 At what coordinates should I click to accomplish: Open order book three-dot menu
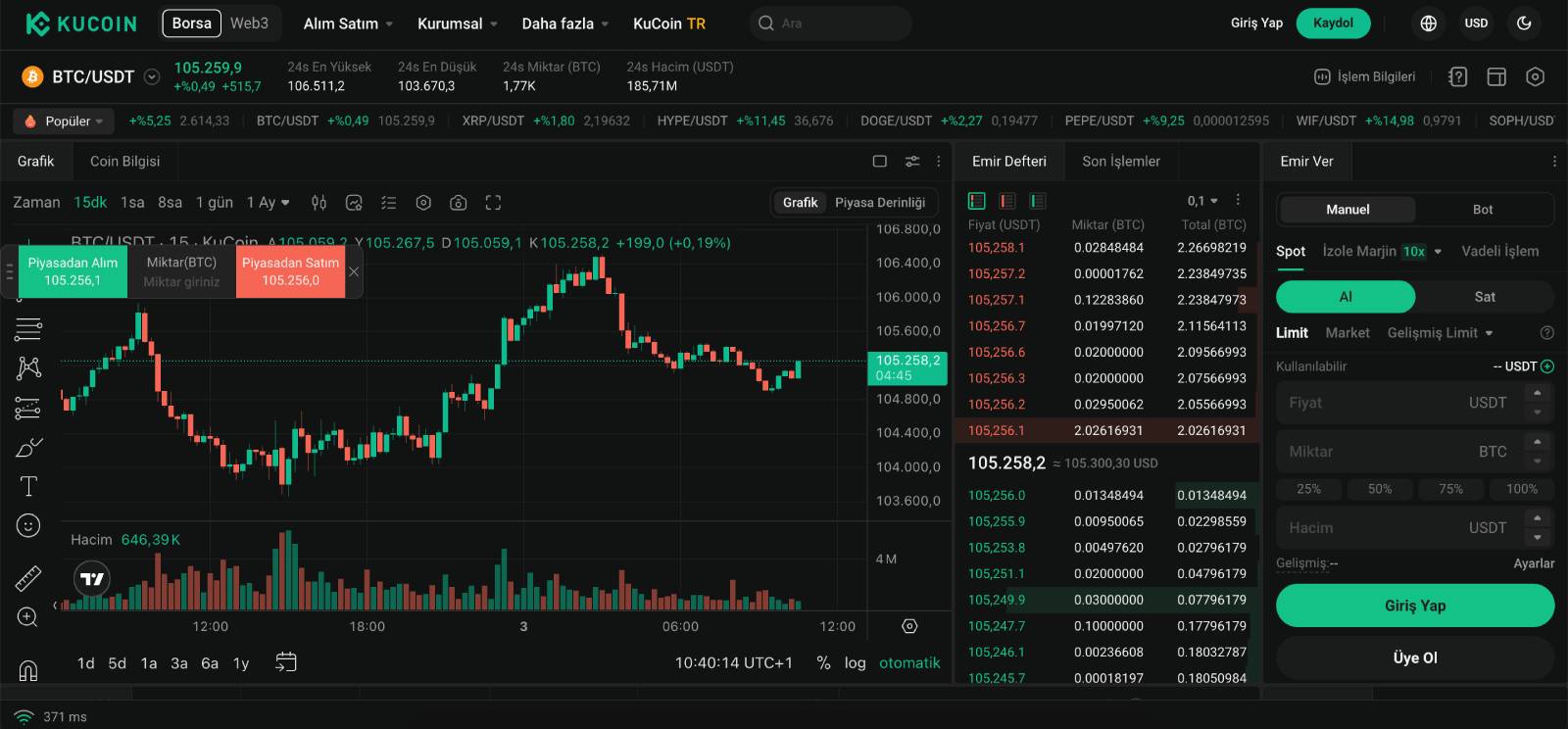(1238, 200)
